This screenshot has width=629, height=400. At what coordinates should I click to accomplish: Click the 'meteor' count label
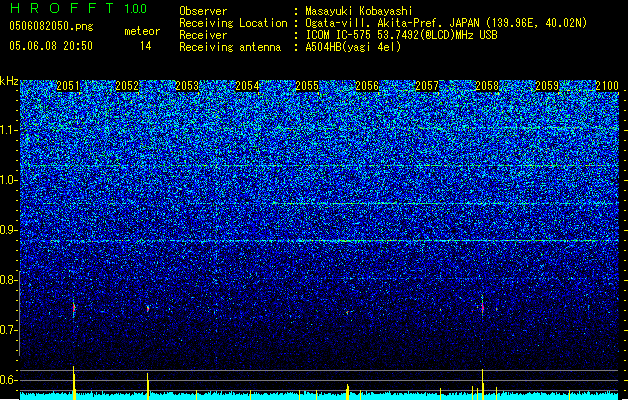pyautogui.click(x=142, y=31)
